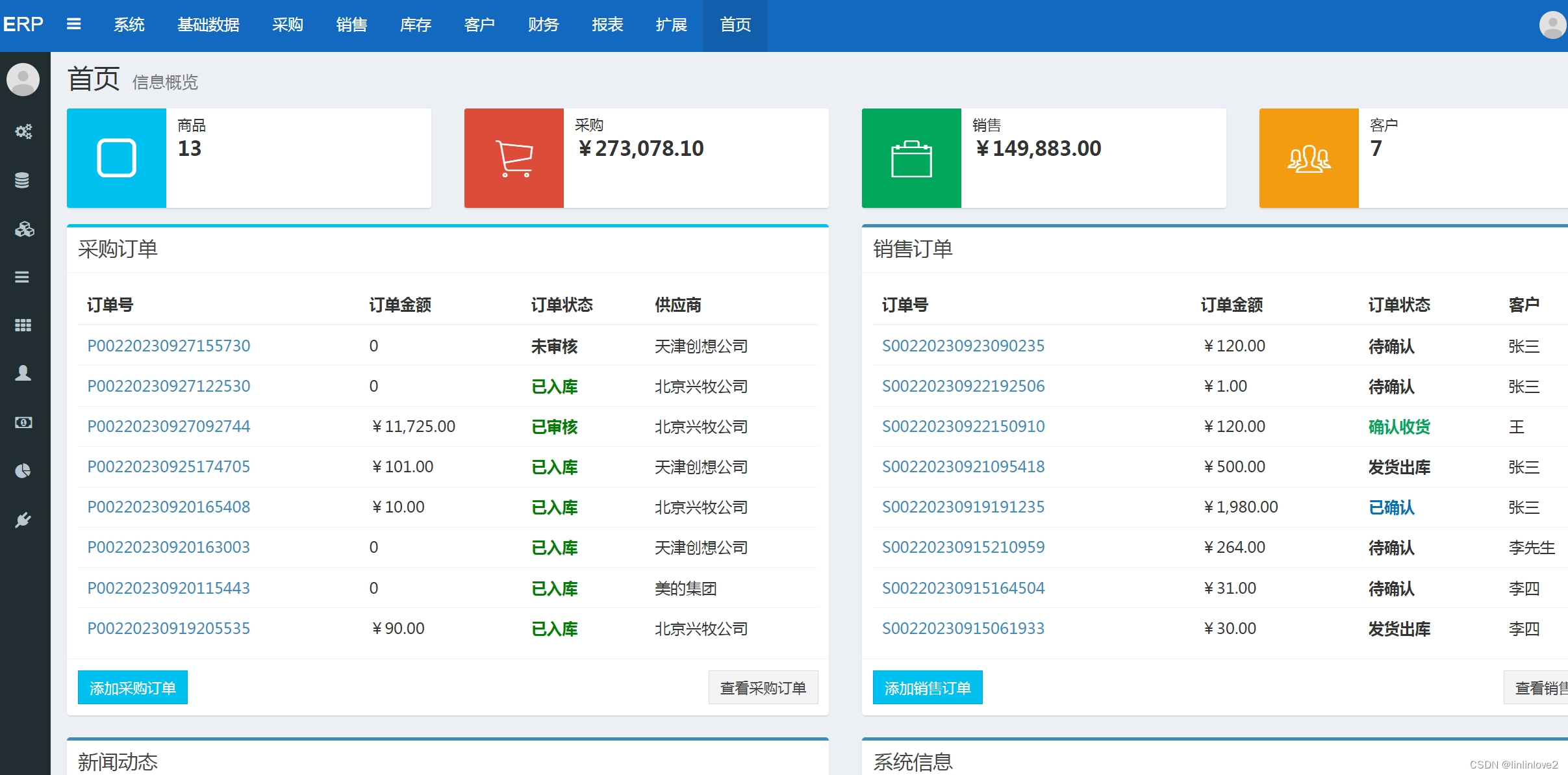Viewport: 1568px width, 775px height.
Task: Click the sales total ￥149,883.00
Action: point(1038,149)
